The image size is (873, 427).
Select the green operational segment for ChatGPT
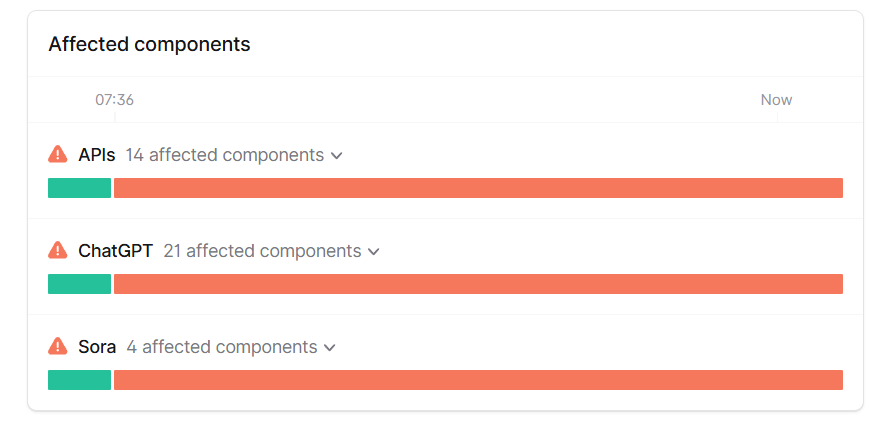[80, 284]
